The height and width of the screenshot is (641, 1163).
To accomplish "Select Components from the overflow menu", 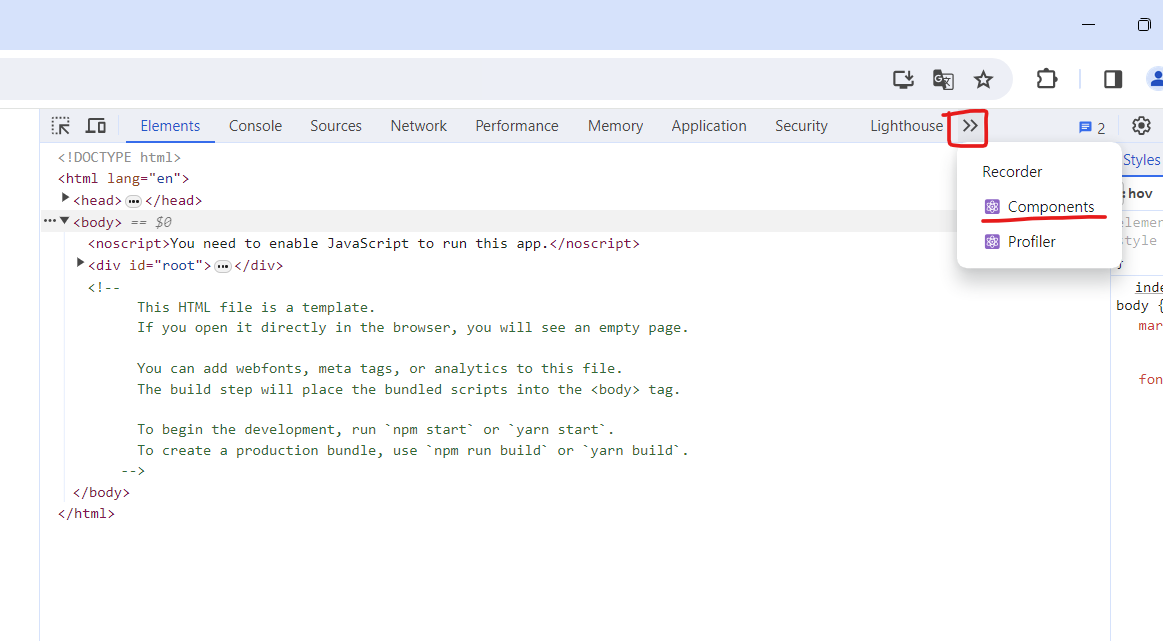I will pyautogui.click(x=1043, y=206).
